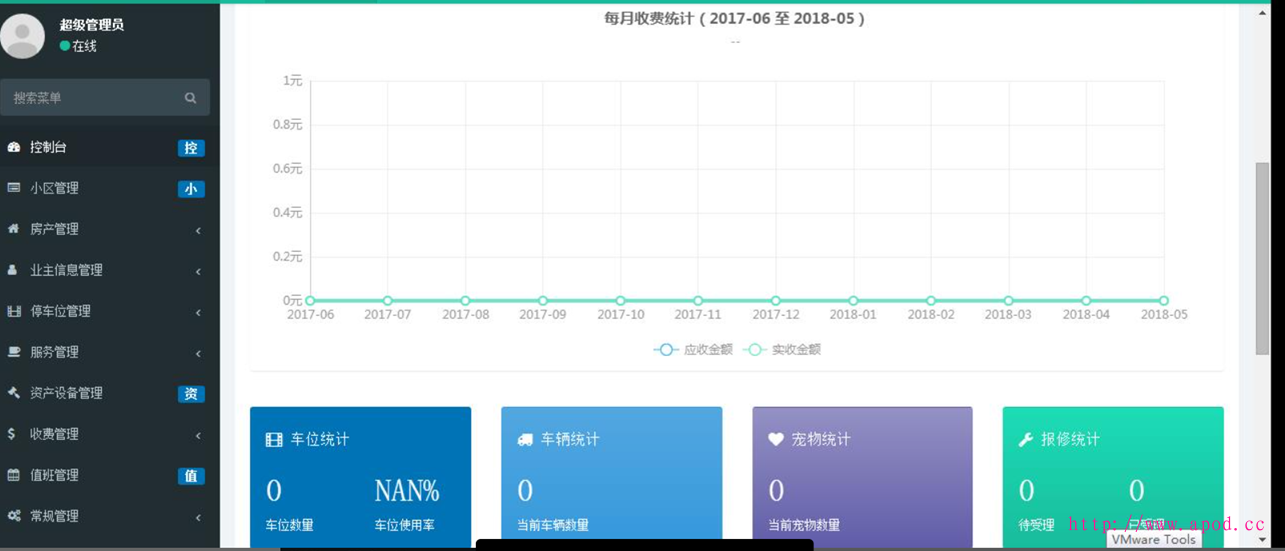Click the dollar icon beside 收费管理
The image size is (1285, 551).
click(x=12, y=434)
